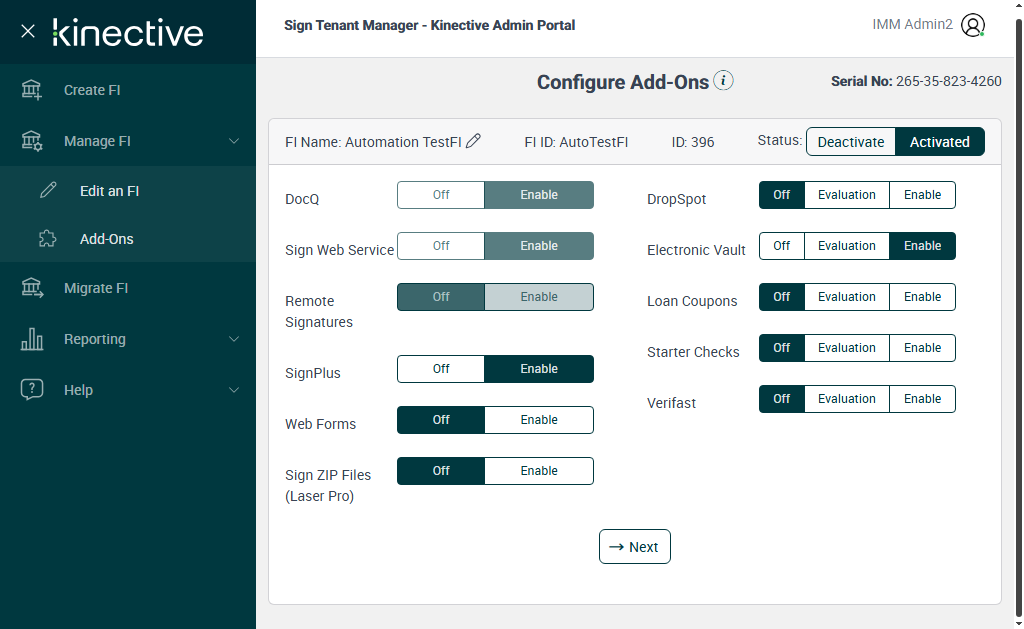Set SignPlus to Enable
The height and width of the screenshot is (629, 1024).
click(539, 368)
